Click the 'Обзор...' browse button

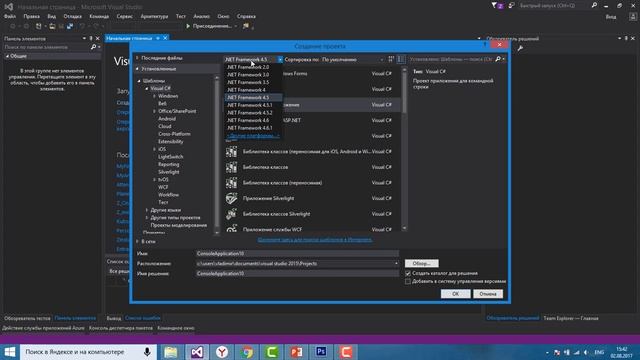pos(422,263)
